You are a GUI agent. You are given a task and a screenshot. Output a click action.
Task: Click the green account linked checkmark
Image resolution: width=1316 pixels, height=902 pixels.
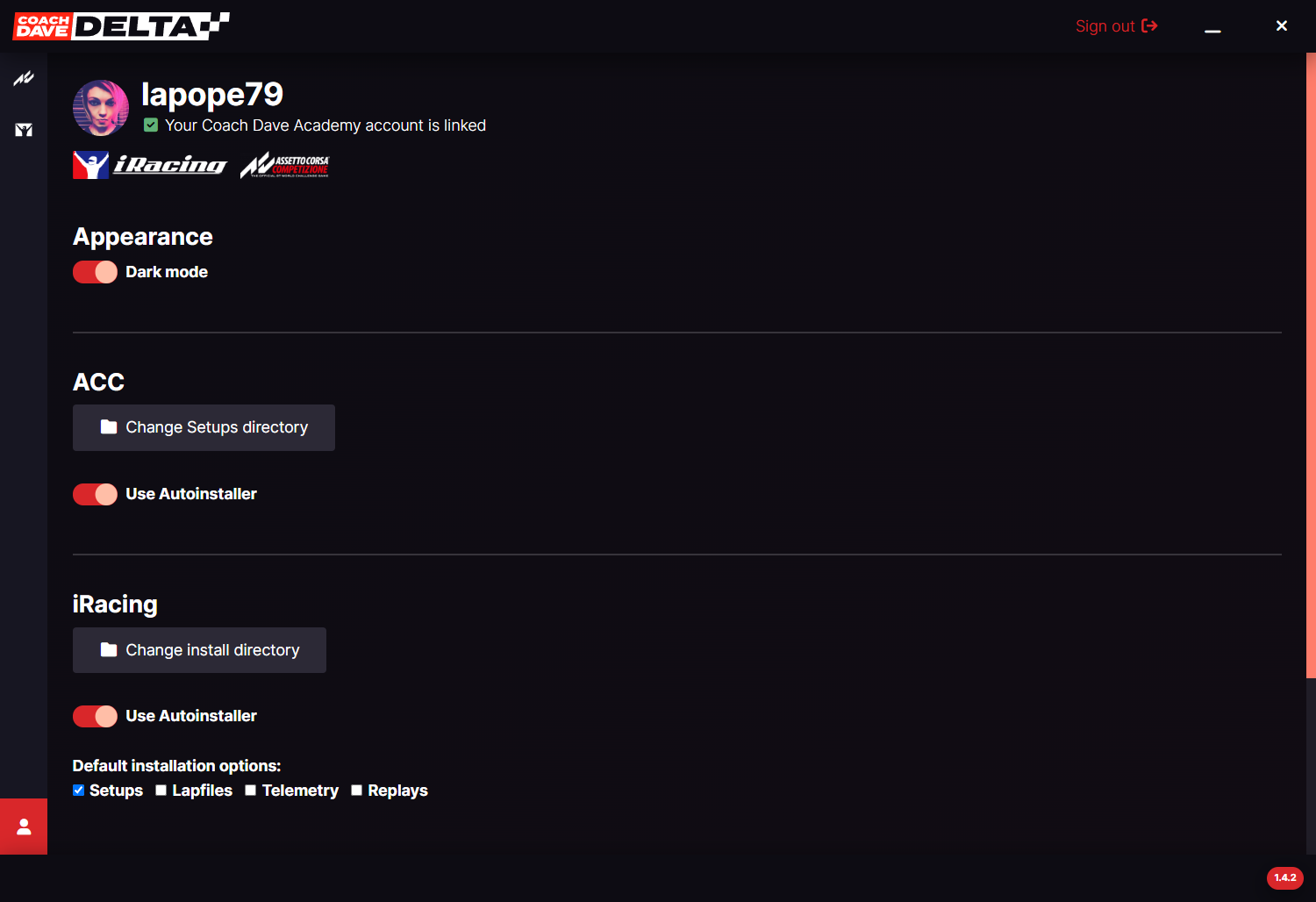click(151, 125)
